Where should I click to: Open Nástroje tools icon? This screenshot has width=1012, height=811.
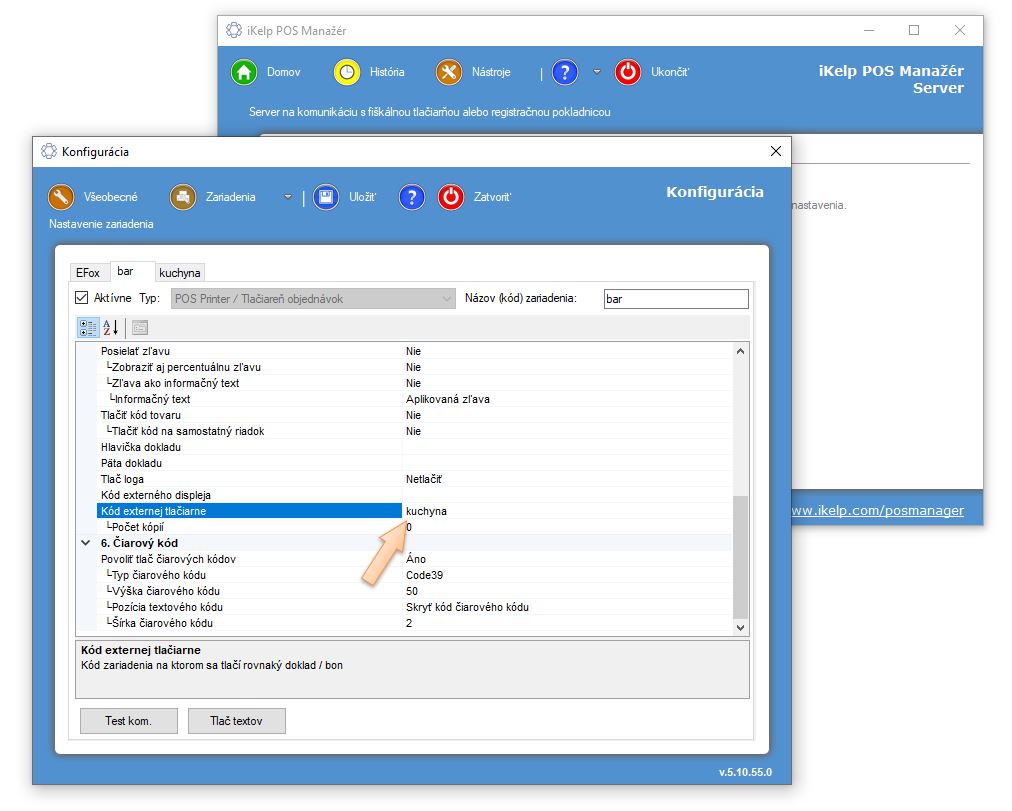449,72
